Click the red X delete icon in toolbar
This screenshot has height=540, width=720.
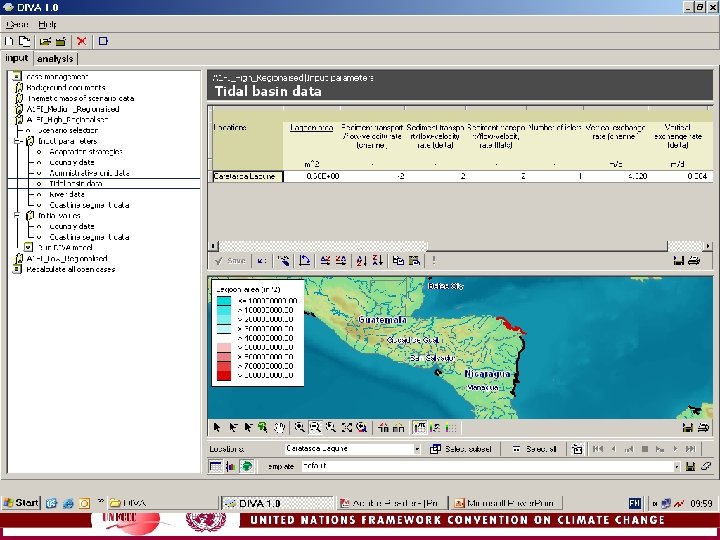[x=82, y=41]
